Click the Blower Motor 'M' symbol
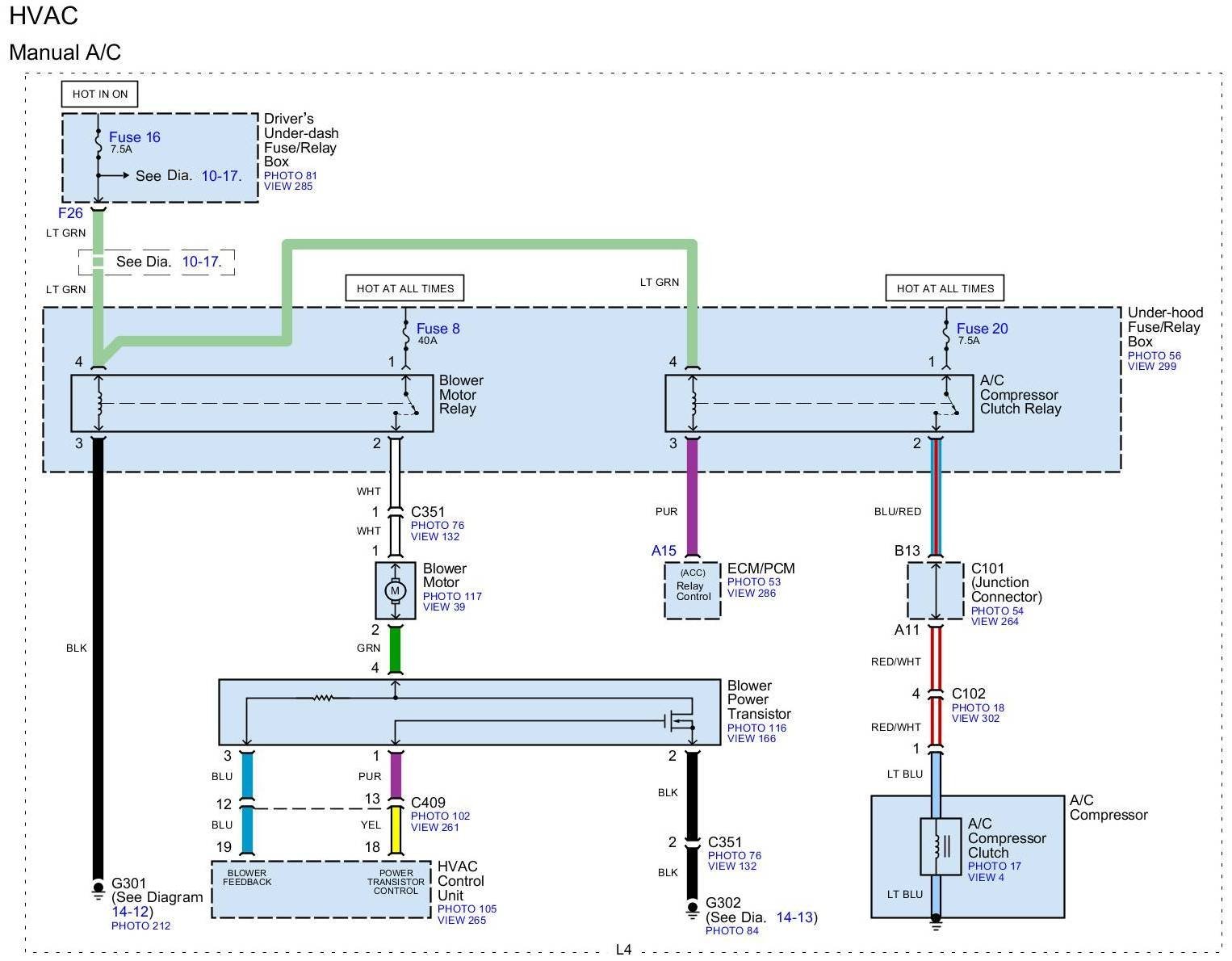Image resolution: width=1232 pixels, height=961 pixels. (x=395, y=591)
